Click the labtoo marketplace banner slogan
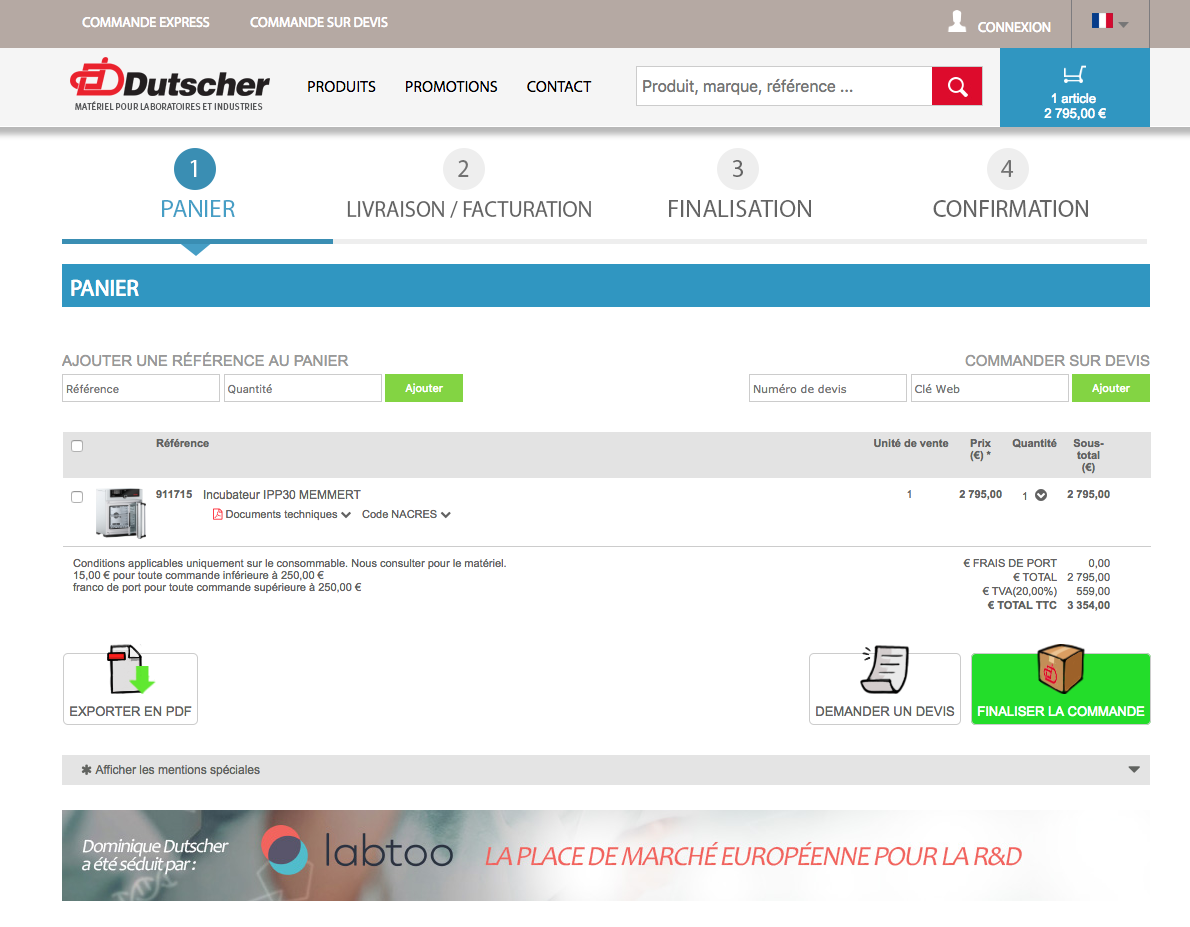Image resolution: width=1190 pixels, height=927 pixels. coord(753,856)
